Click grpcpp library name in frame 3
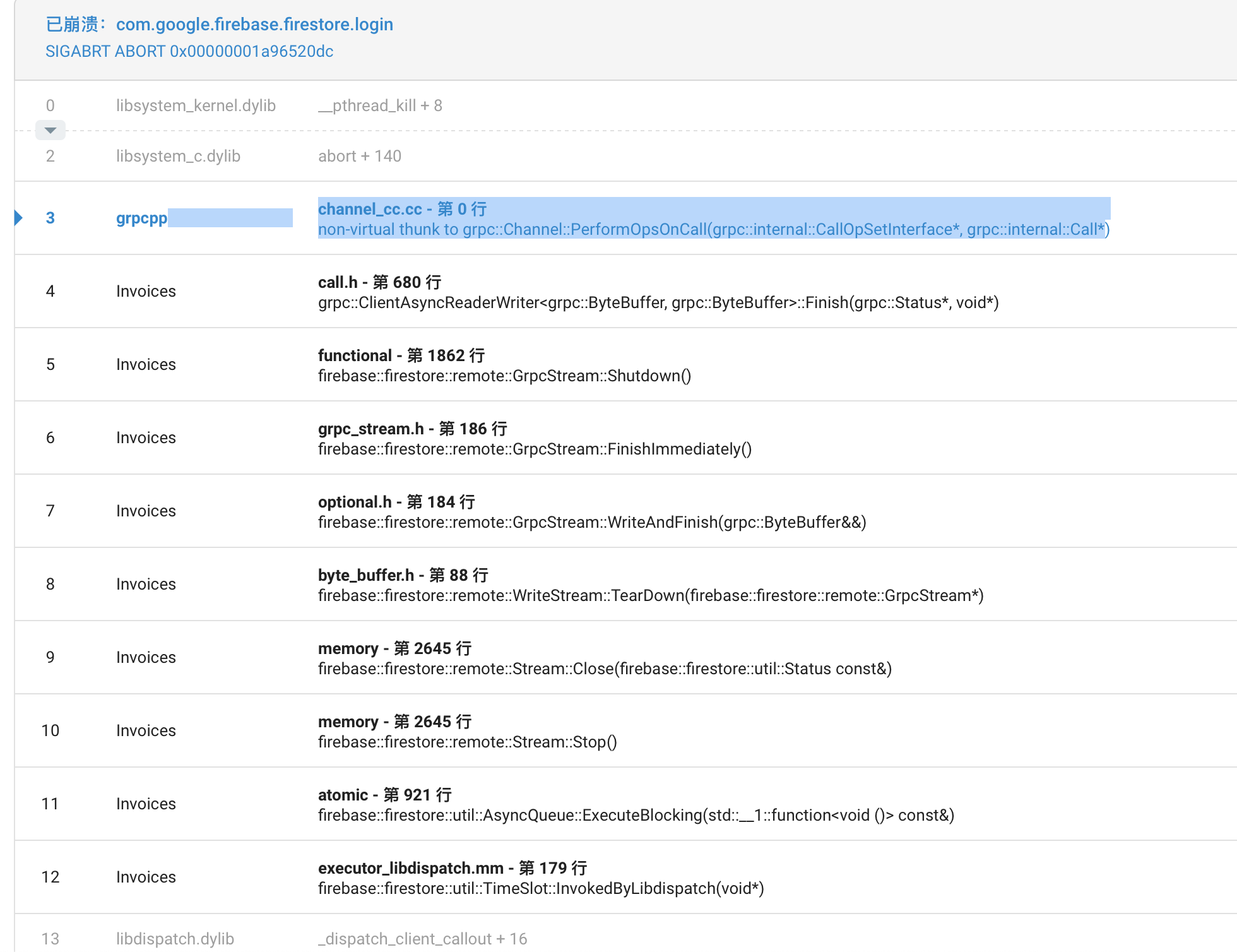Image resolution: width=1237 pixels, height=952 pixels. click(x=141, y=218)
